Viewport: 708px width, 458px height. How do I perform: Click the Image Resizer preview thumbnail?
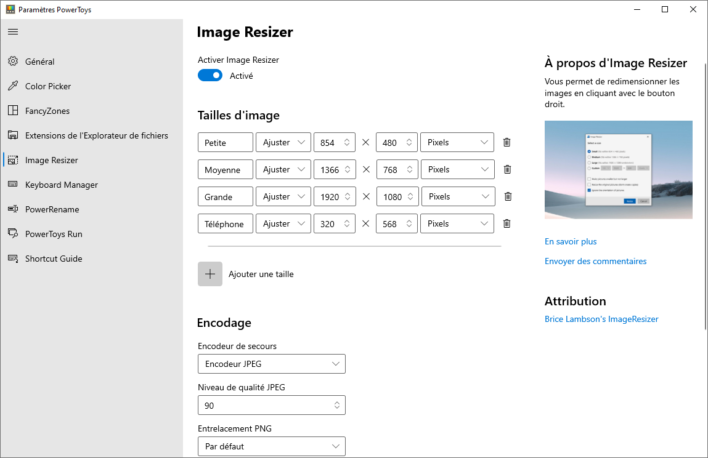[618, 169]
